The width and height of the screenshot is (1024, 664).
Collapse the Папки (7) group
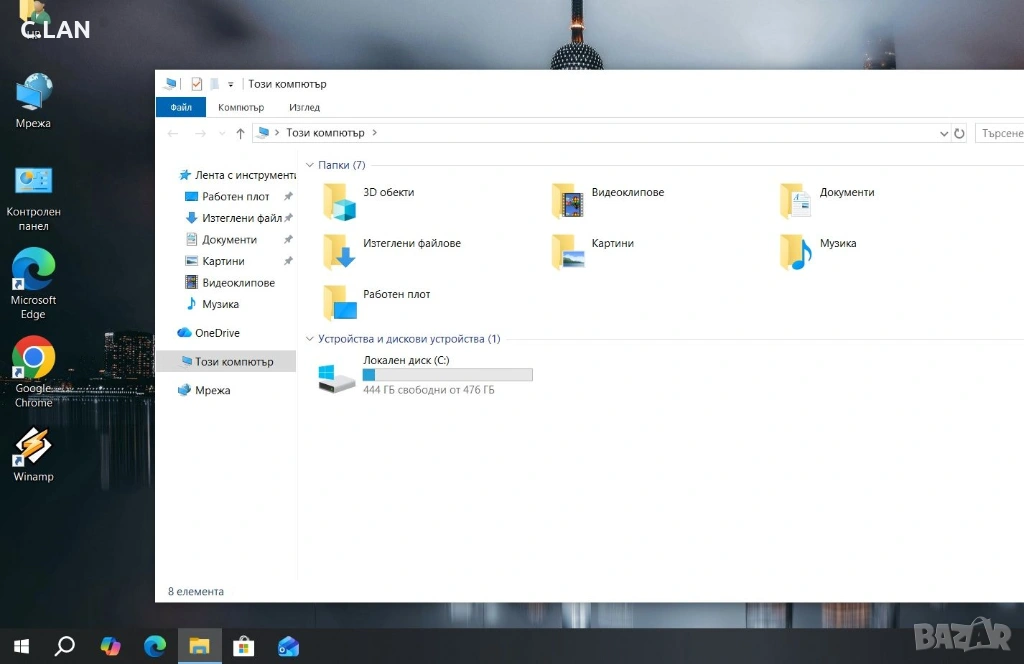[309, 165]
